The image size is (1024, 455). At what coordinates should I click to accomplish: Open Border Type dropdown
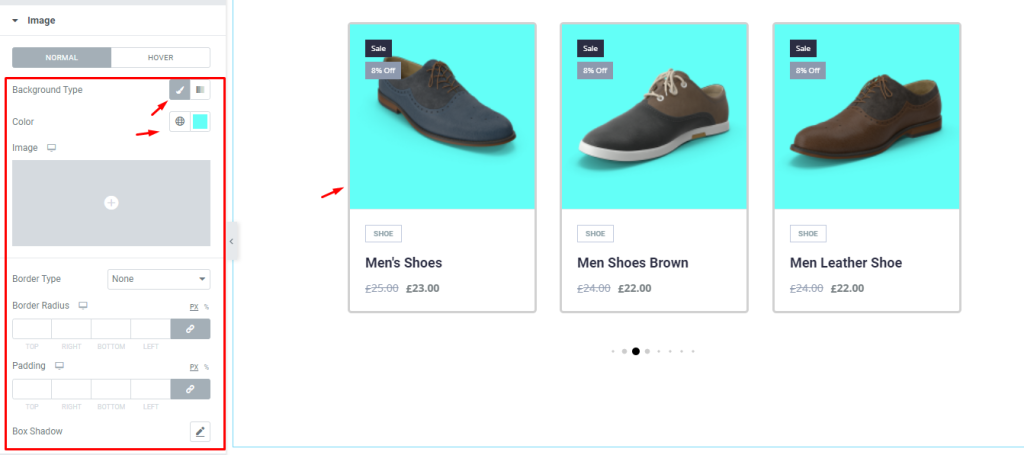(159, 279)
